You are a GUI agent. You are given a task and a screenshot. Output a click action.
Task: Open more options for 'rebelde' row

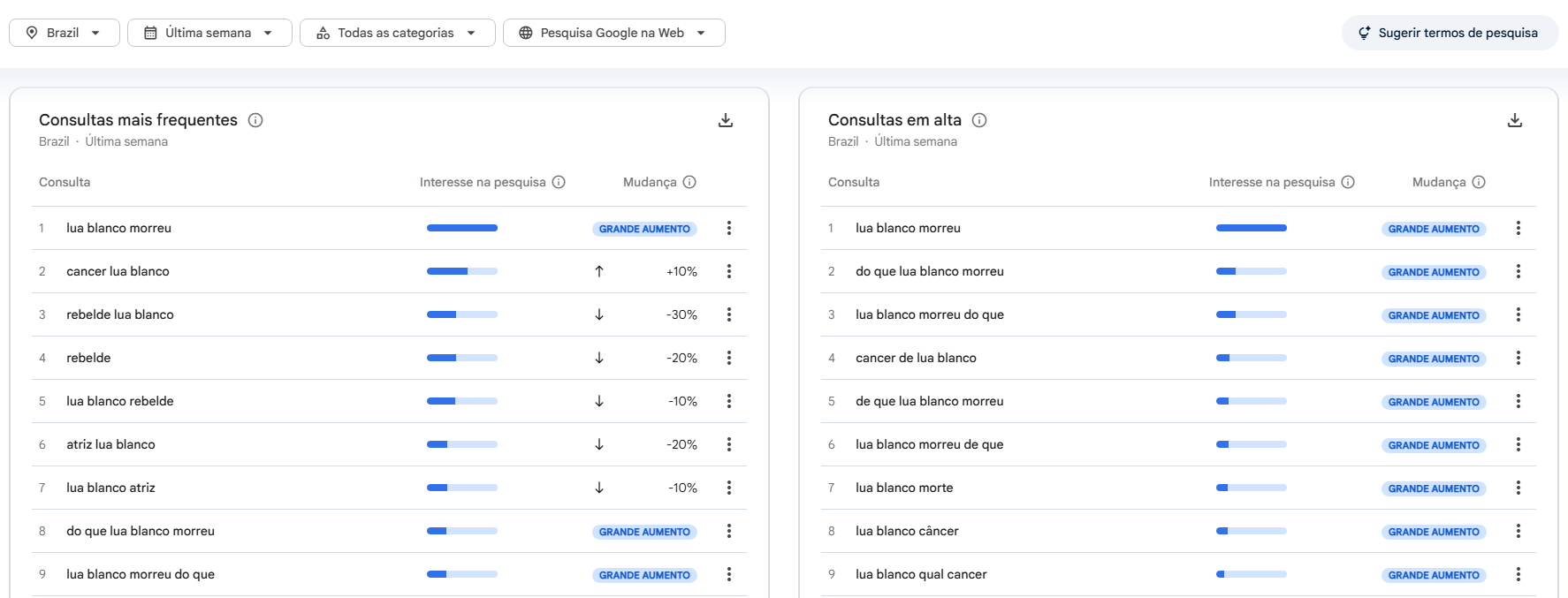[729, 358]
